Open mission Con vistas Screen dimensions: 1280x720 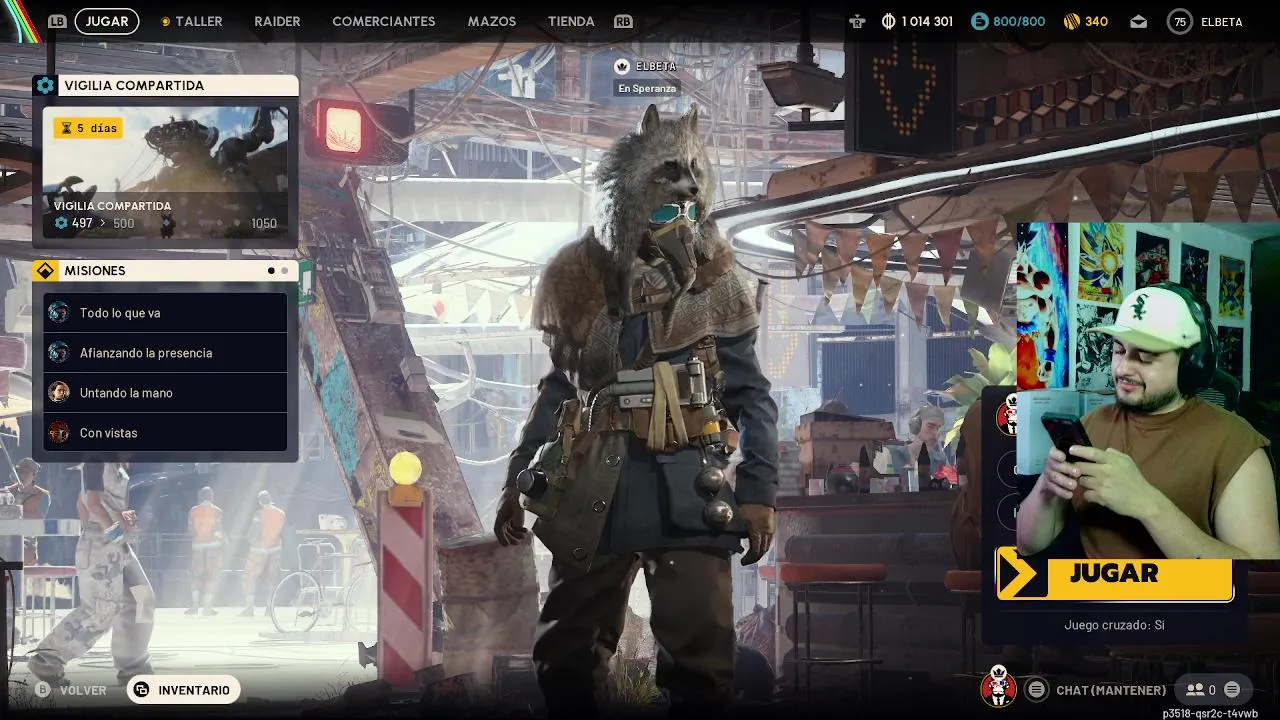click(165, 433)
